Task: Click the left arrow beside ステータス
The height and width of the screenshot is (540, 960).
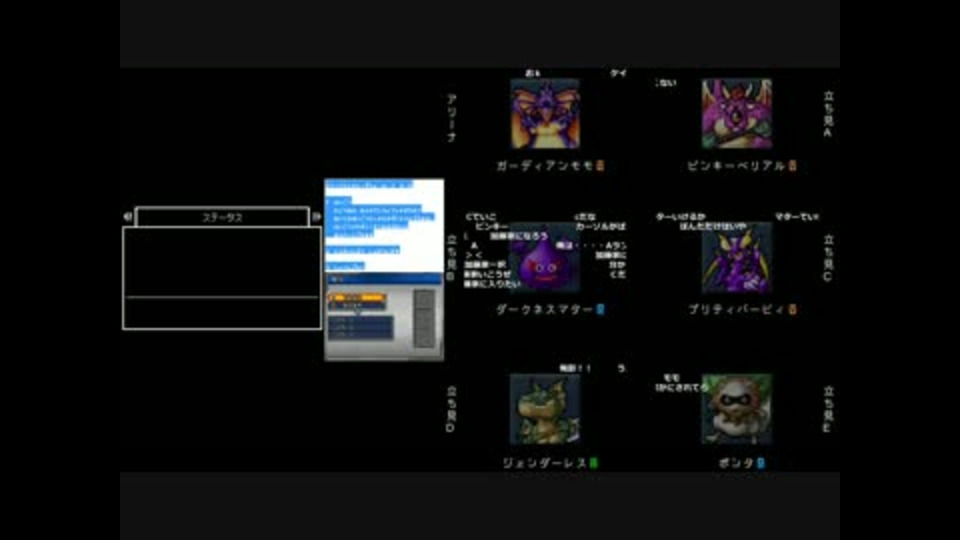Action: tap(127, 217)
